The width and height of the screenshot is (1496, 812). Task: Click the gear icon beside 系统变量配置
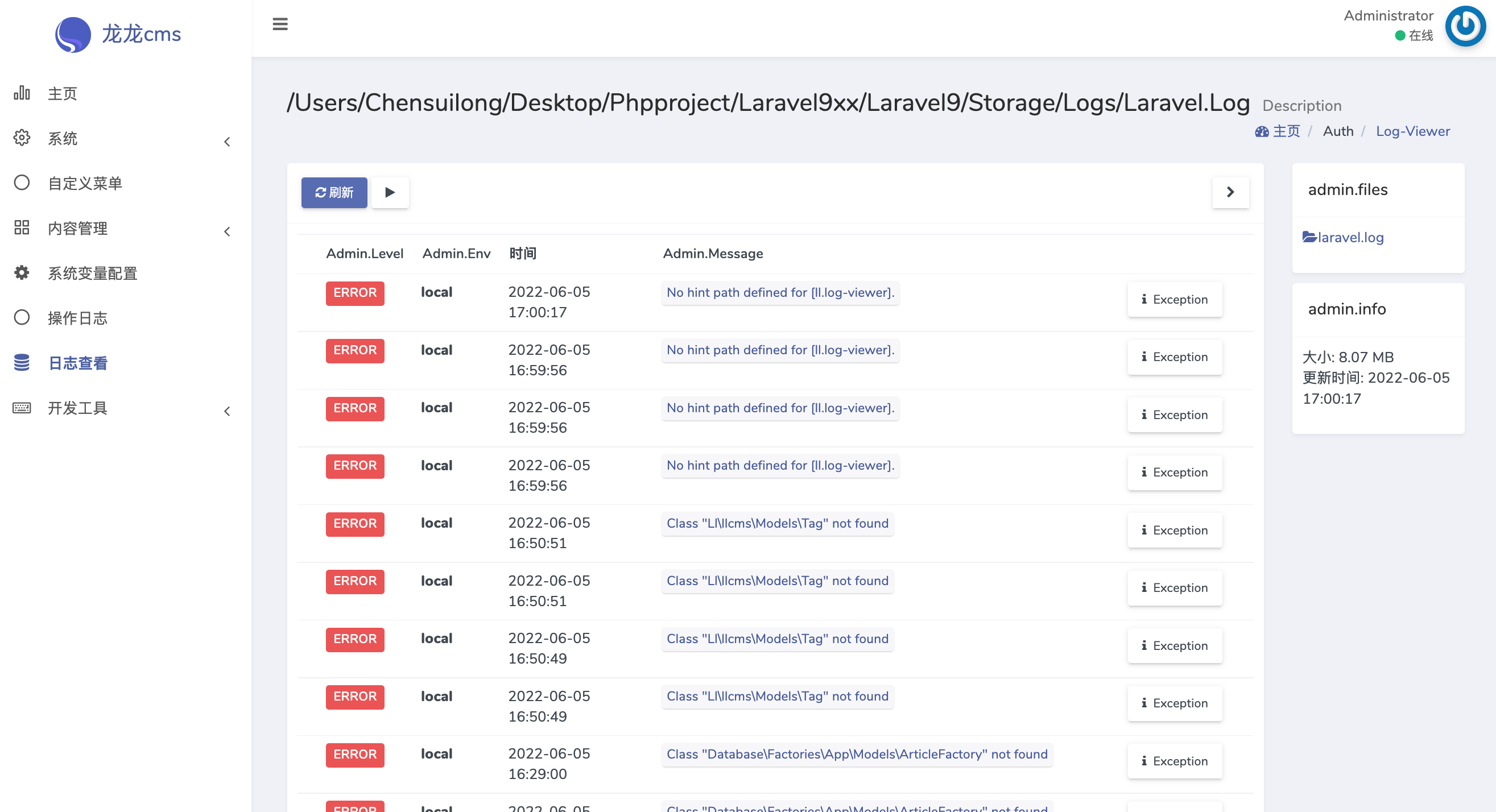pyautogui.click(x=22, y=273)
